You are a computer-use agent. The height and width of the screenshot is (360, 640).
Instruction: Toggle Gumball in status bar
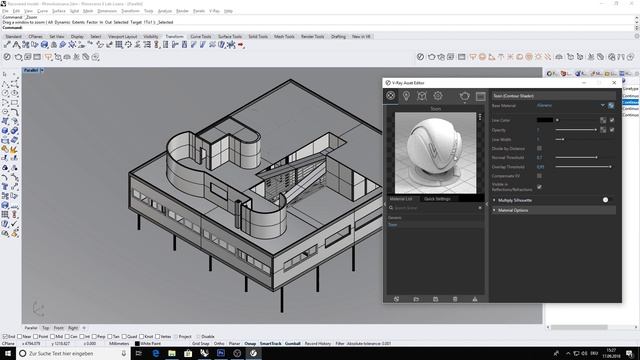point(293,343)
